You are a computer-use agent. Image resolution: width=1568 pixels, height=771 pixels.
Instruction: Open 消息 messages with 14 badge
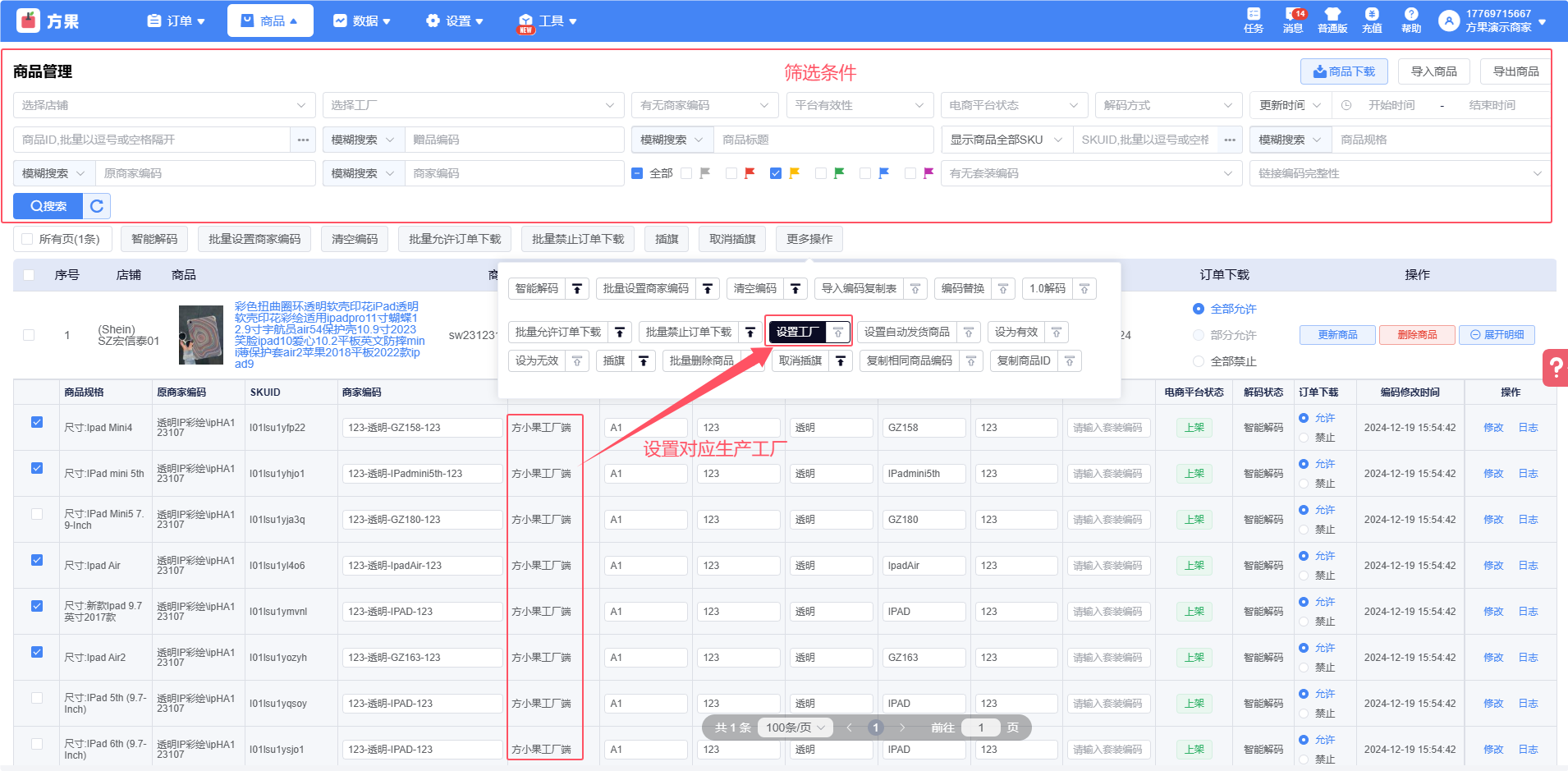(x=1293, y=20)
